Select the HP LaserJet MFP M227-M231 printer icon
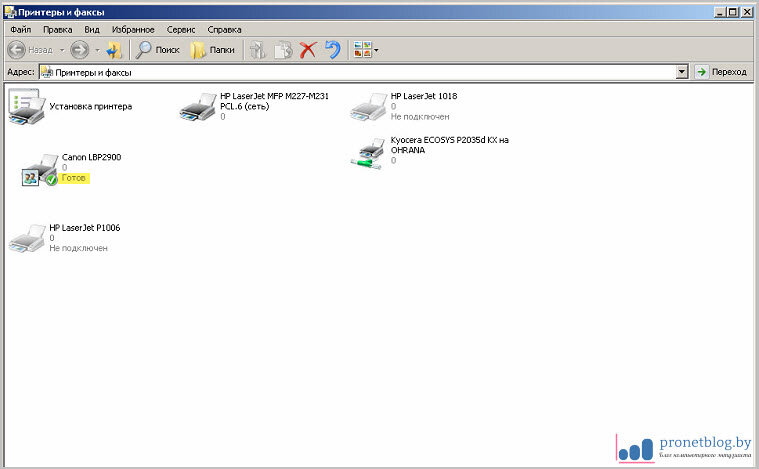The height and width of the screenshot is (469, 759). (197, 107)
